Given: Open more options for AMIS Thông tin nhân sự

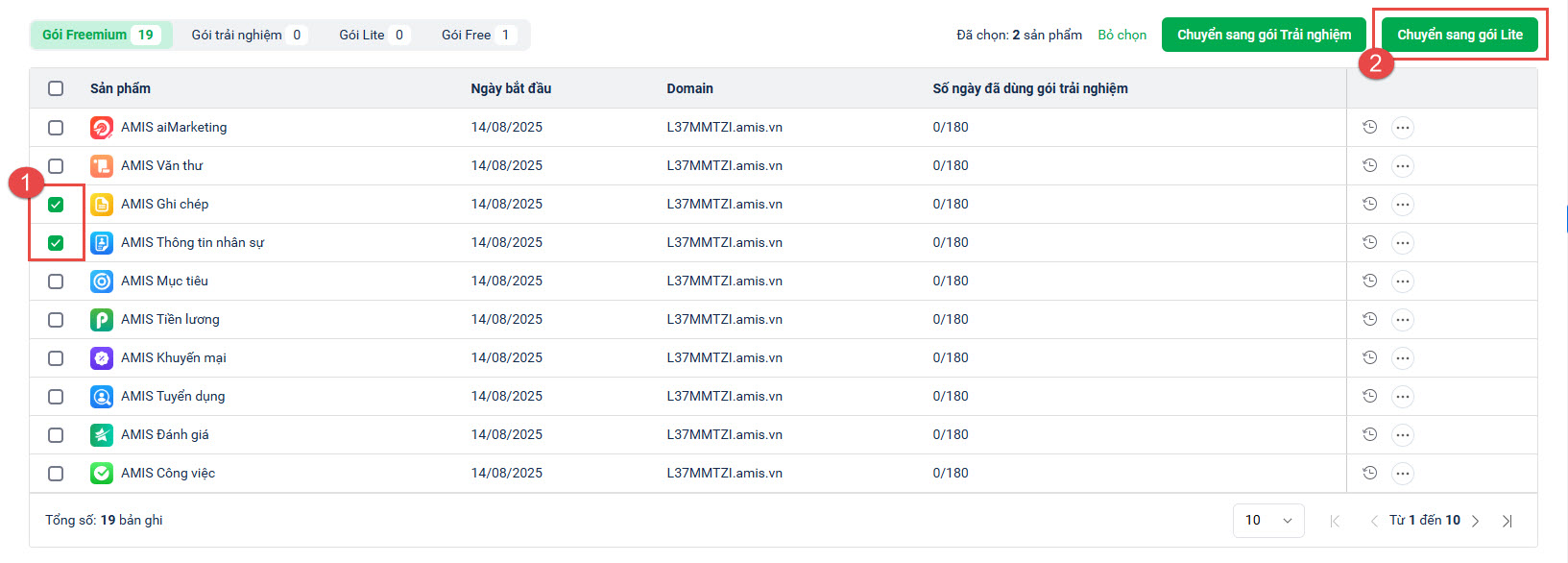Looking at the screenshot, I should 1403,243.
